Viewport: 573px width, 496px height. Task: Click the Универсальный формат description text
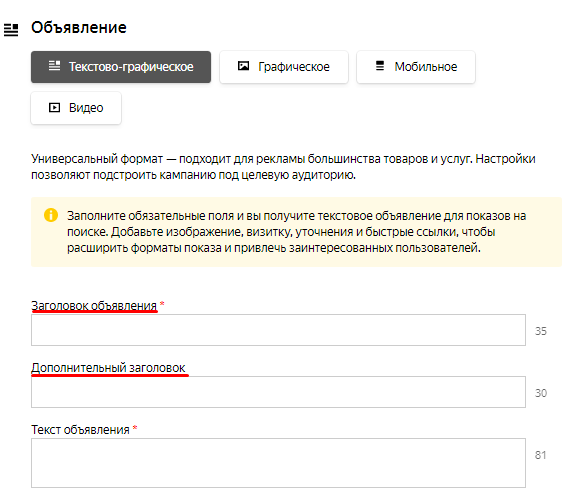tap(283, 167)
